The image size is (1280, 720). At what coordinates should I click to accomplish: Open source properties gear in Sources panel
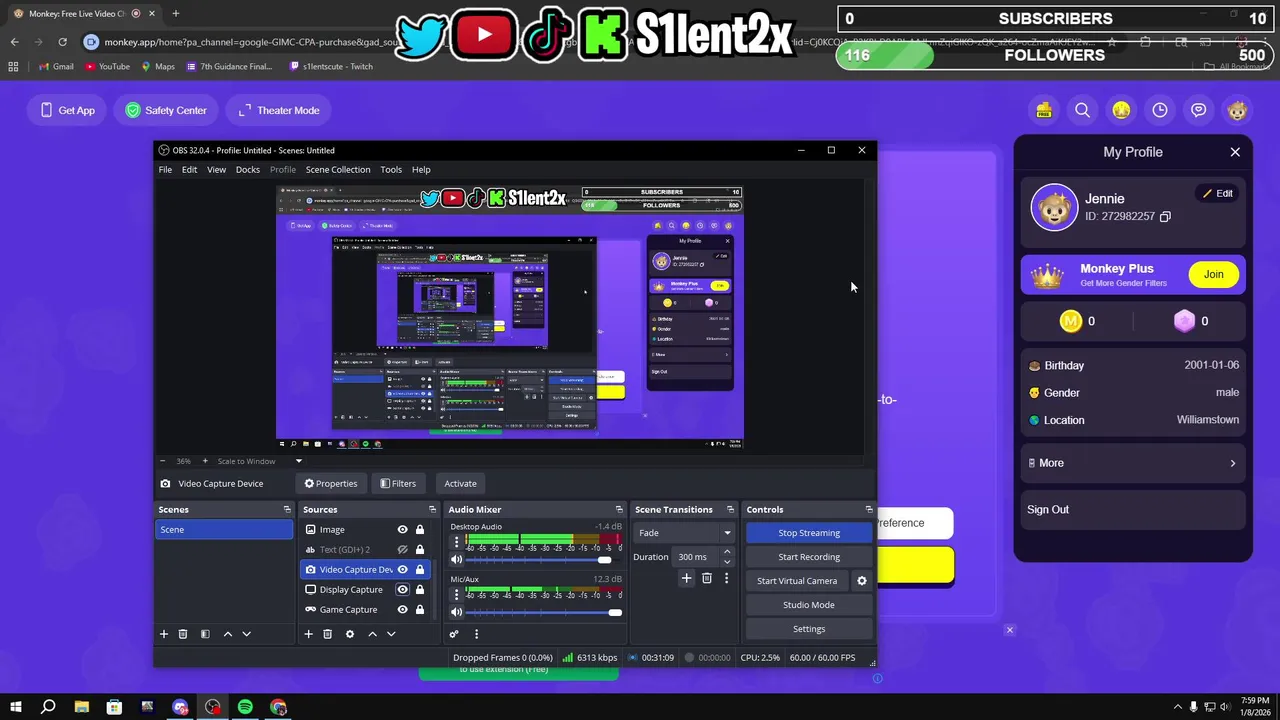click(x=349, y=634)
